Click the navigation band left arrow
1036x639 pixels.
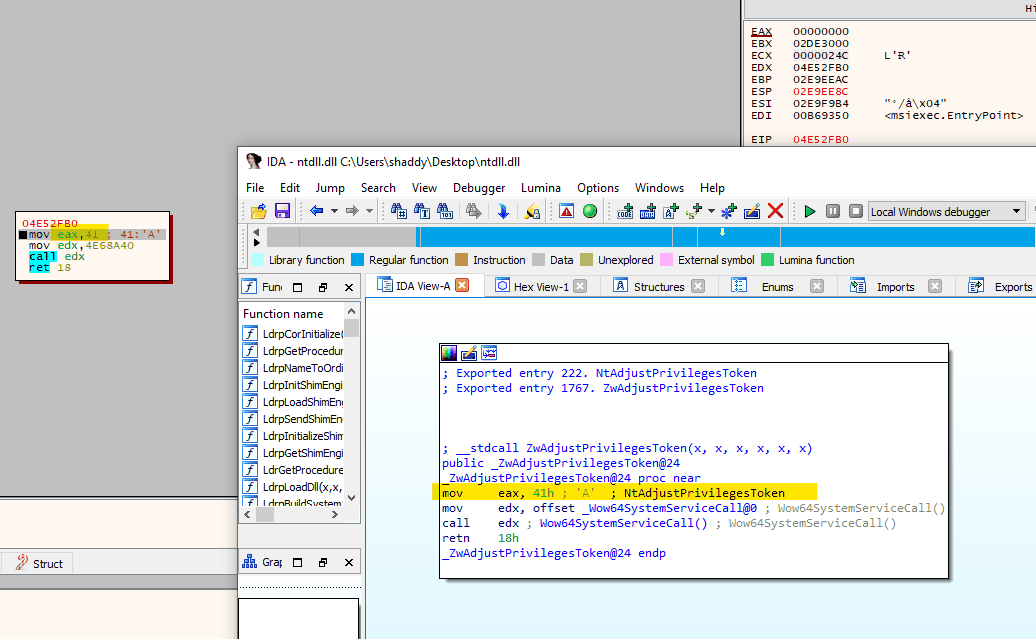(256, 232)
